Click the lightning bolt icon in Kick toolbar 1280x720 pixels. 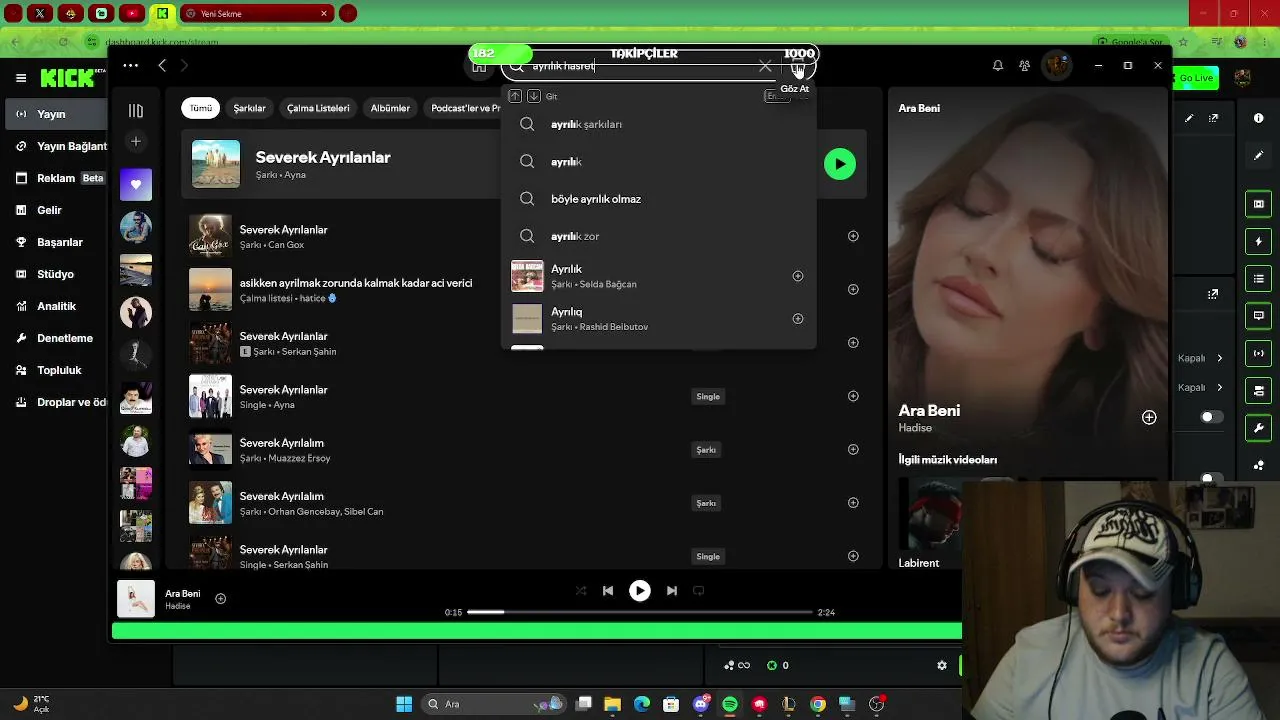point(1258,242)
